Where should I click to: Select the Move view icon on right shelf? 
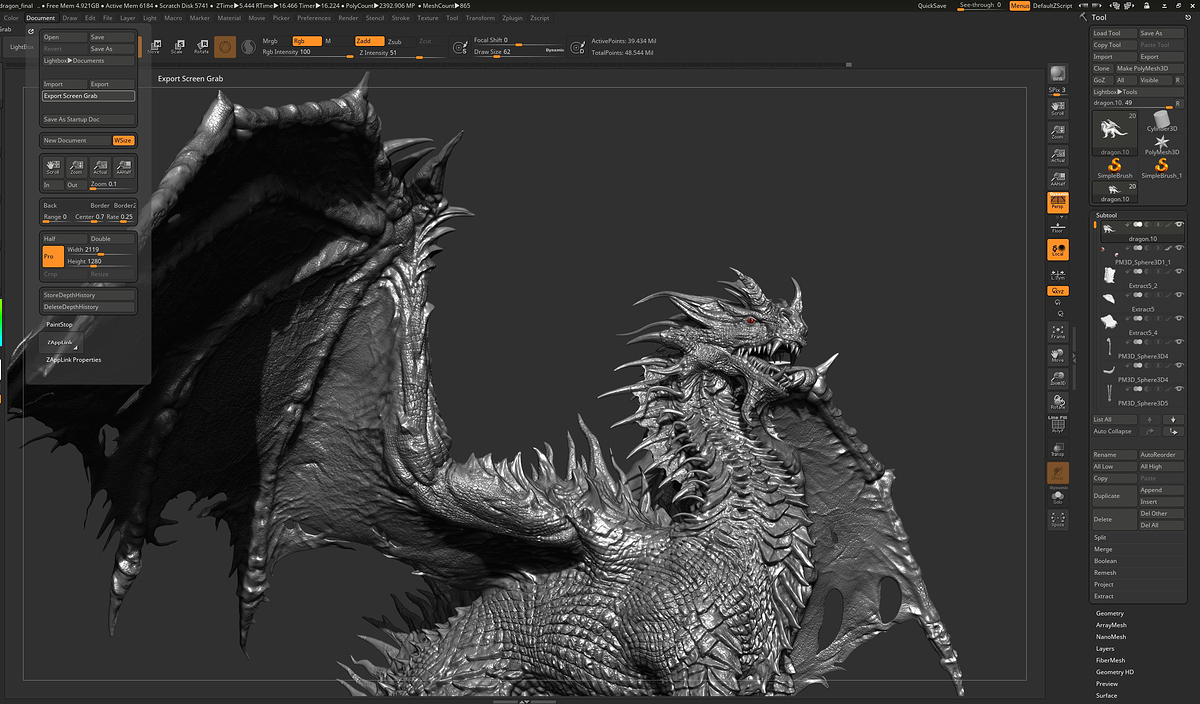[1057, 354]
